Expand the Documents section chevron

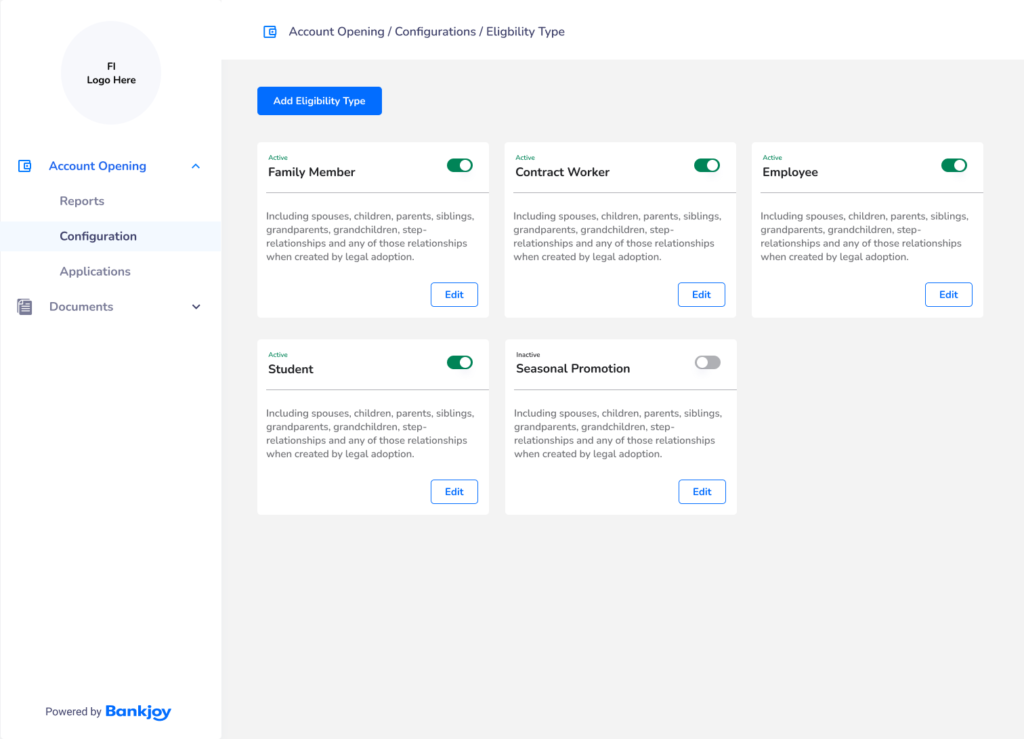pos(196,307)
